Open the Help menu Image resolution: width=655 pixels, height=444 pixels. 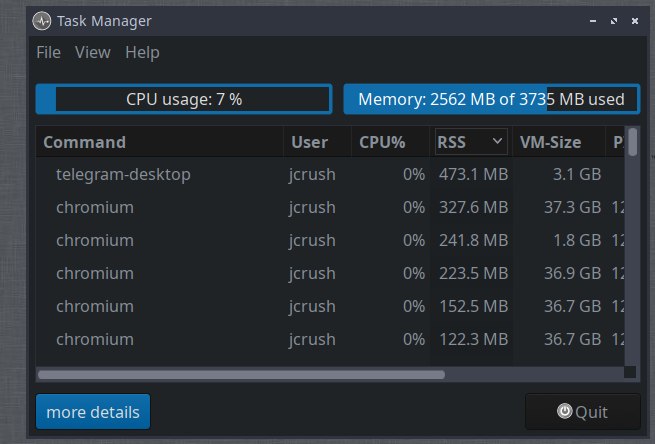(142, 52)
